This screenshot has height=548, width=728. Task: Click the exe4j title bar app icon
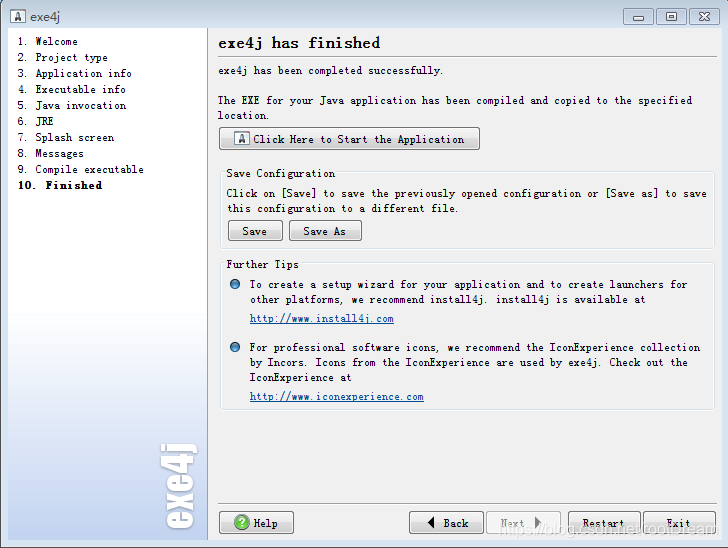(x=18, y=17)
